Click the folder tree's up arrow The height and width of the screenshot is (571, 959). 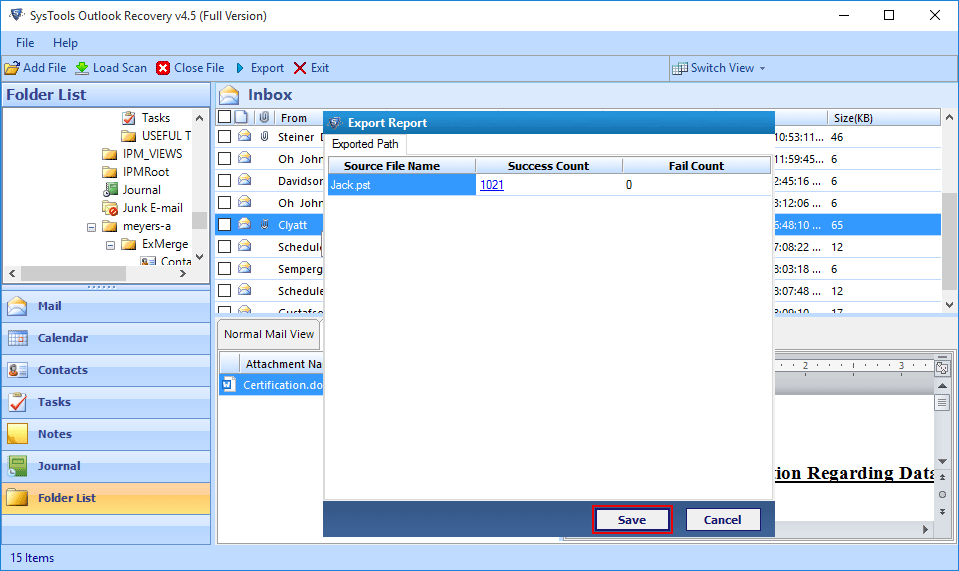pos(199,117)
